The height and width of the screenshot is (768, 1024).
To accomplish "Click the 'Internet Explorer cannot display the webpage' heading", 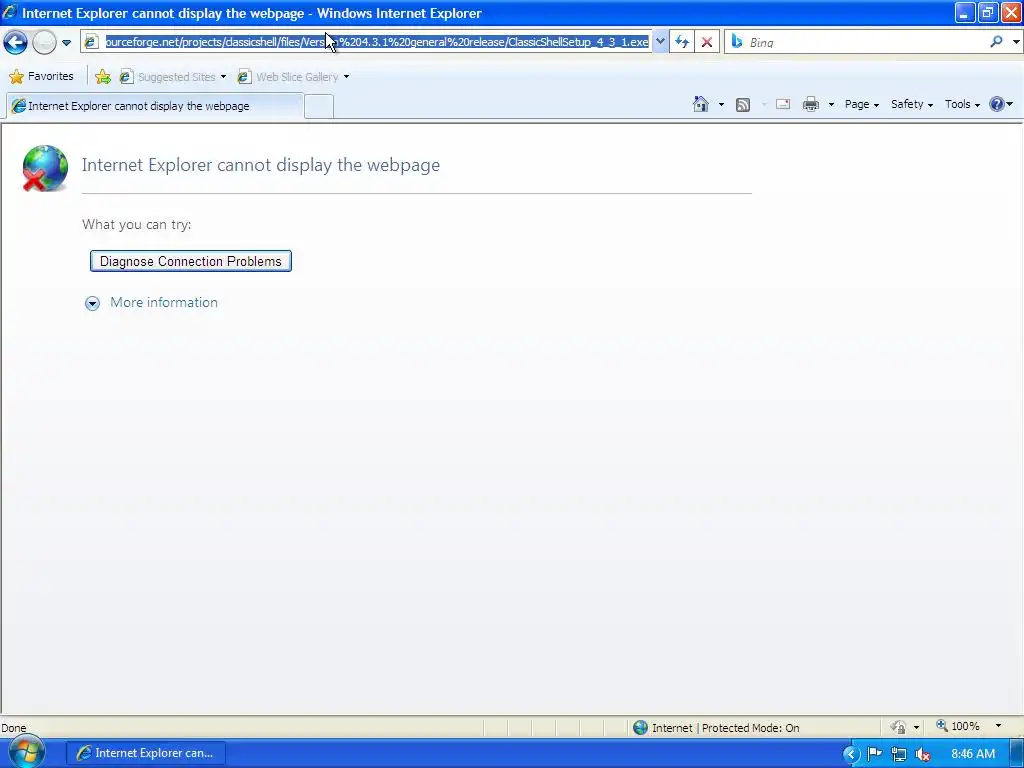I will 261,165.
